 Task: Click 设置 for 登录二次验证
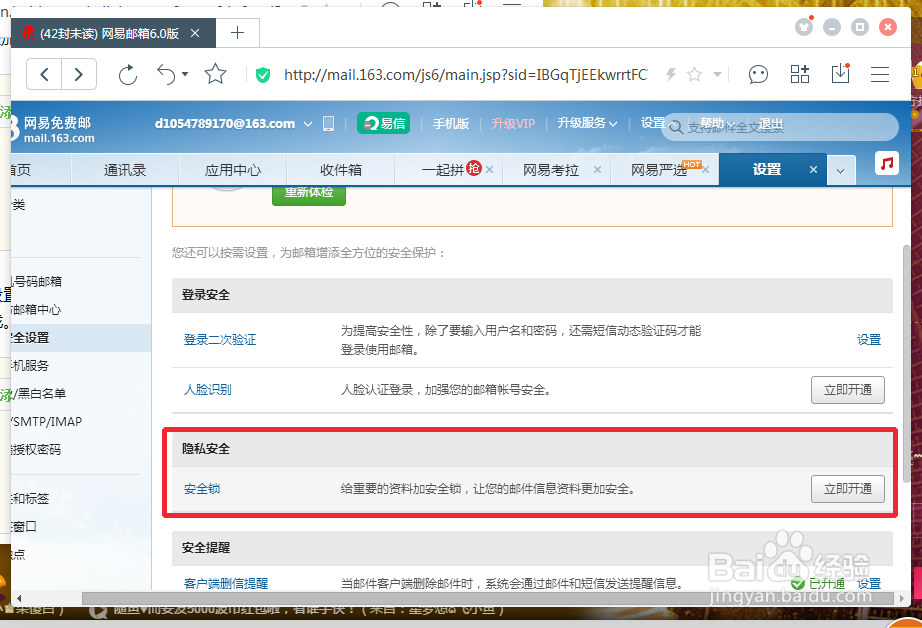(869, 339)
